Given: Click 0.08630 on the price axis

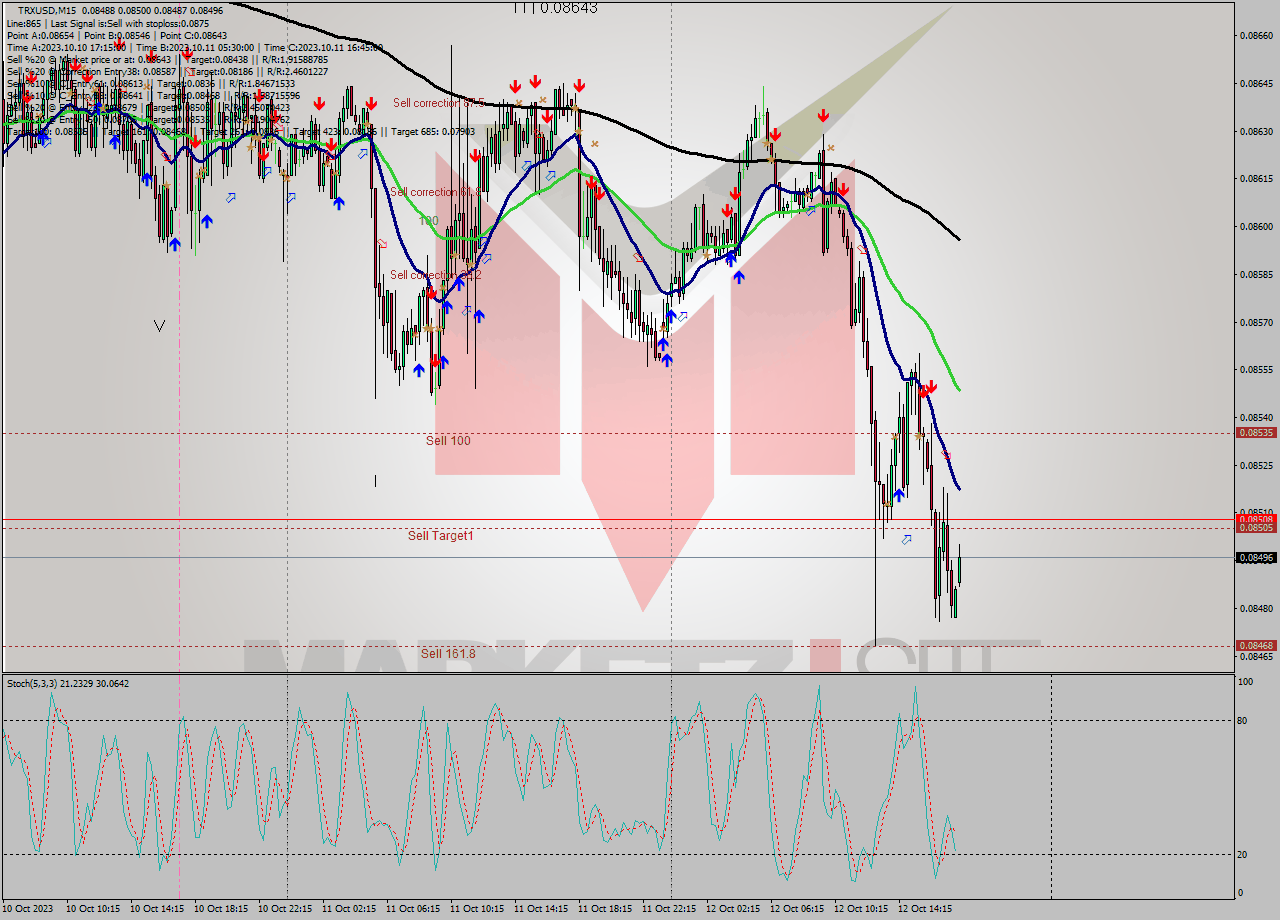Looking at the screenshot, I should (1256, 131).
